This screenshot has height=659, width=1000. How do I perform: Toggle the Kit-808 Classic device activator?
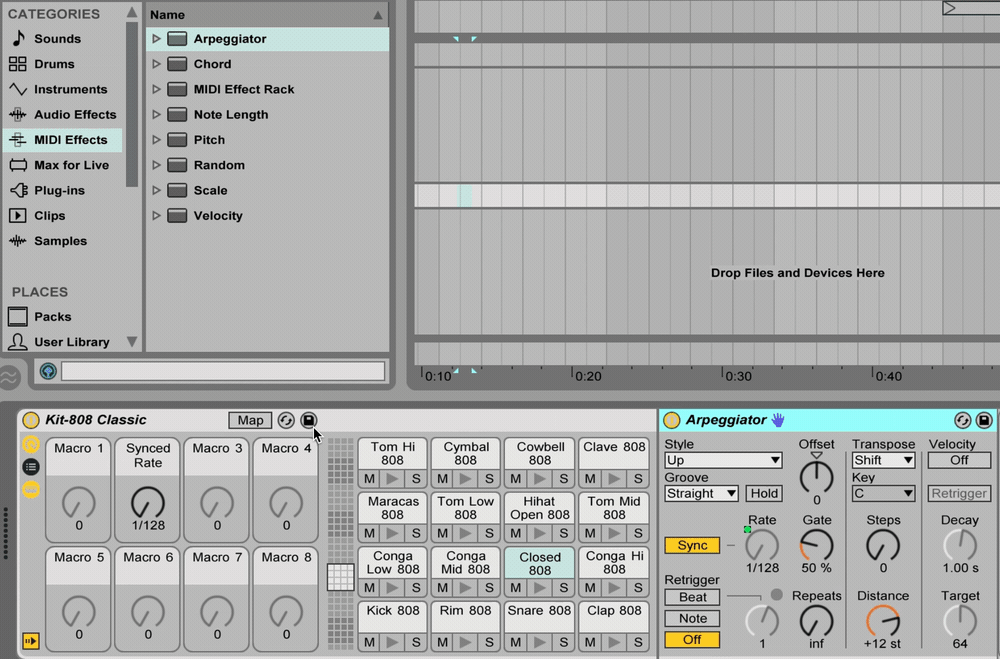coord(31,420)
